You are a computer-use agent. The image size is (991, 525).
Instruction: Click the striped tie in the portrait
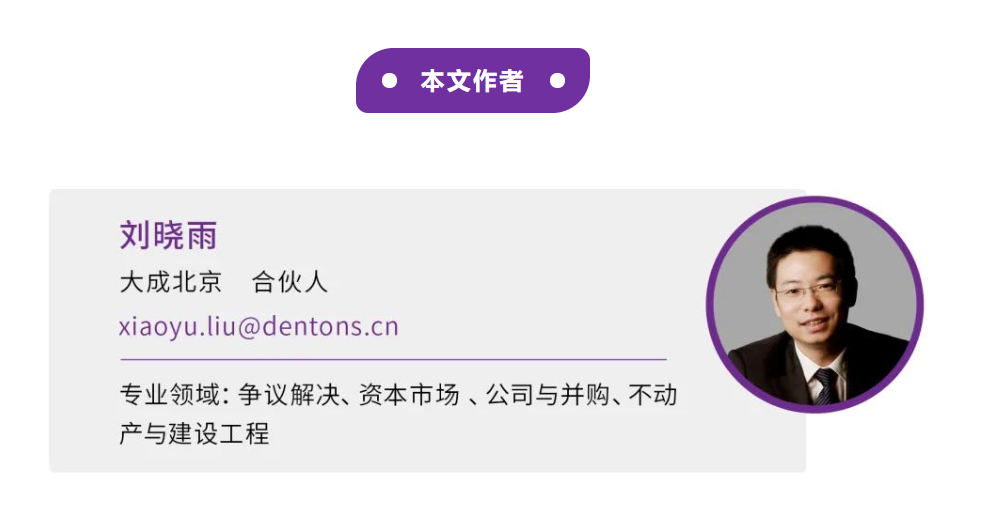coord(825,385)
